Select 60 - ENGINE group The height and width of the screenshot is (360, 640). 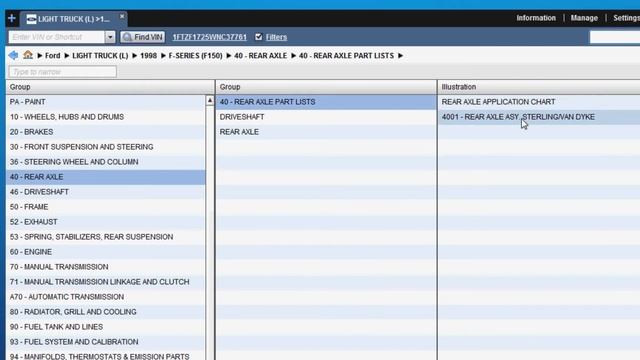pyautogui.click(x=106, y=252)
